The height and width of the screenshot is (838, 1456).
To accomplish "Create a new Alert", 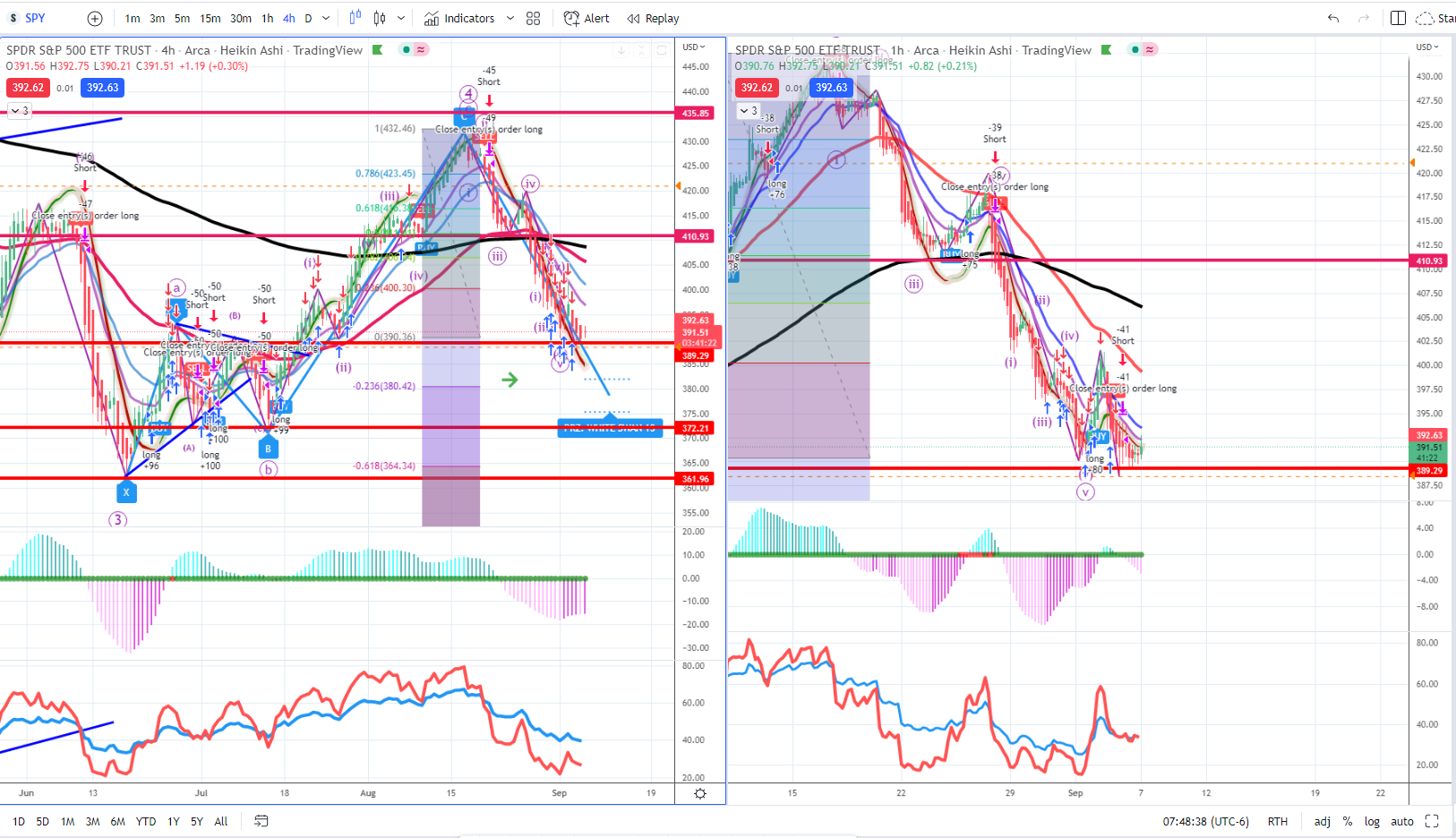I will click(587, 18).
